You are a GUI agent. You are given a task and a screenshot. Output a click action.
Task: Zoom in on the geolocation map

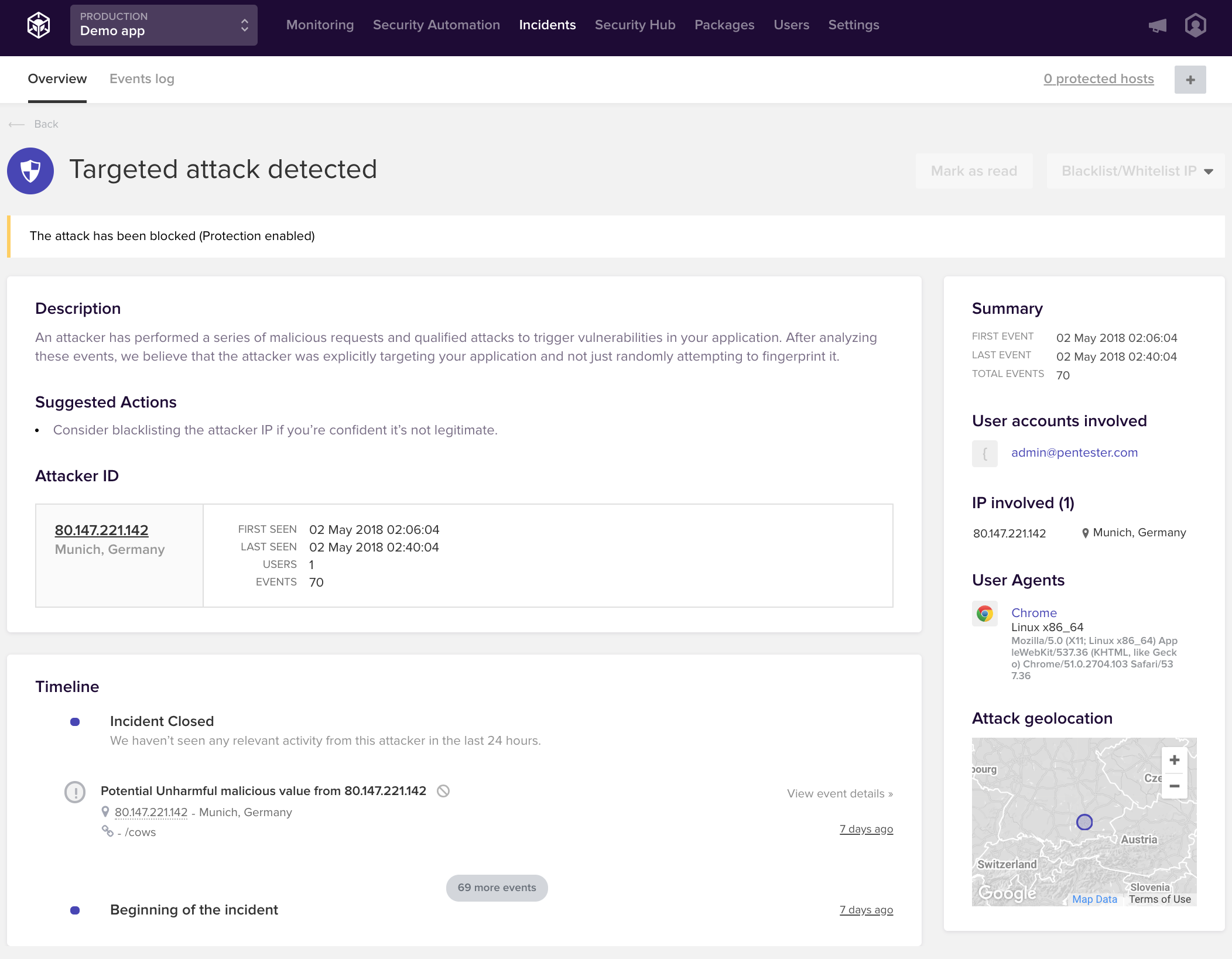point(1174,760)
